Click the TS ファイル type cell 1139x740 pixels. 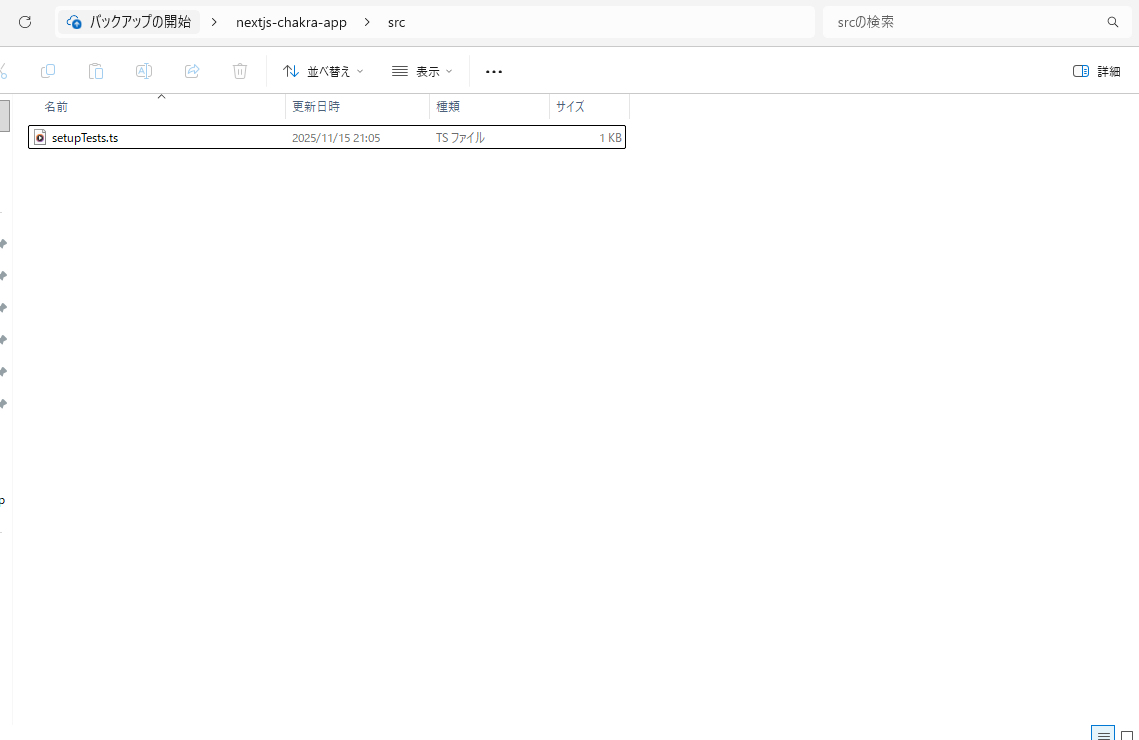point(461,138)
